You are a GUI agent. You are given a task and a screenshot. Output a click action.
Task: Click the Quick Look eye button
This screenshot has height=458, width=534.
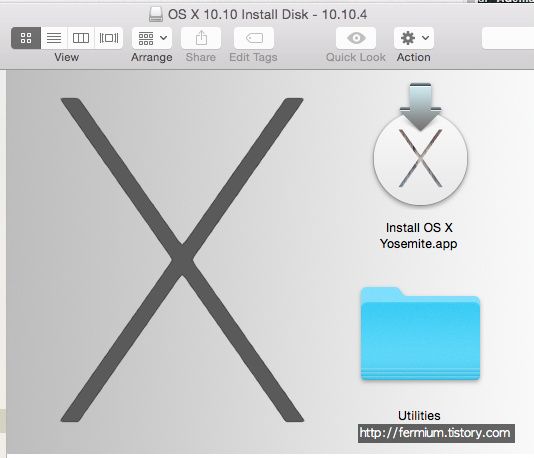click(356, 38)
